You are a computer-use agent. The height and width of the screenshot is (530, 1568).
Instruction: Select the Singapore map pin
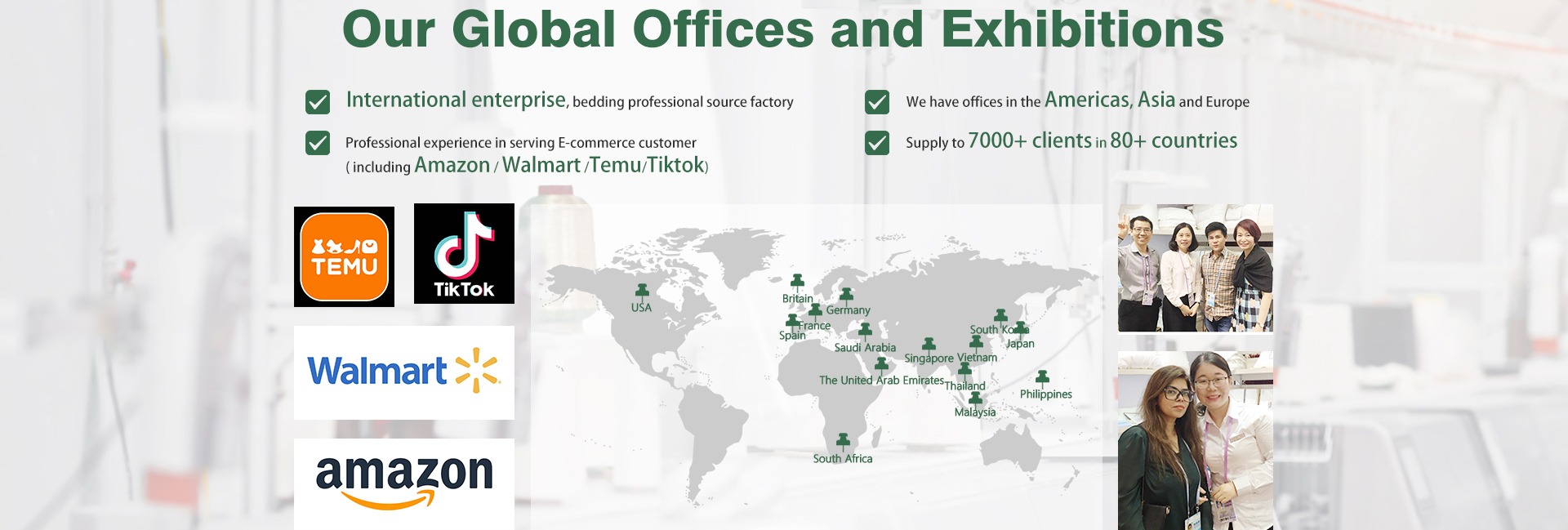click(929, 345)
